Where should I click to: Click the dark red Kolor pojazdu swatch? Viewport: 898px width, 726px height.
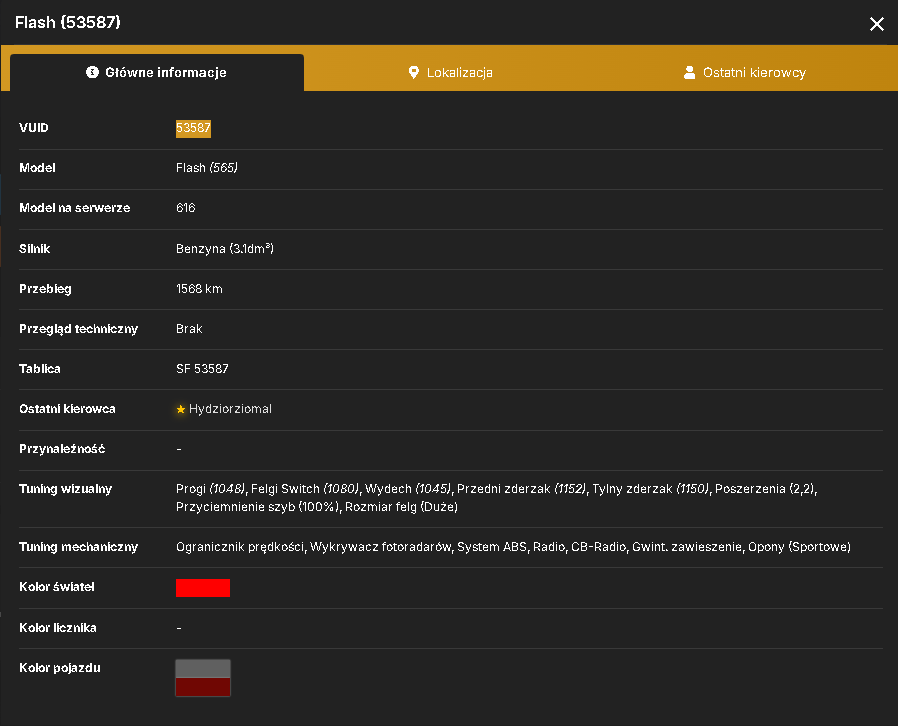click(203, 687)
